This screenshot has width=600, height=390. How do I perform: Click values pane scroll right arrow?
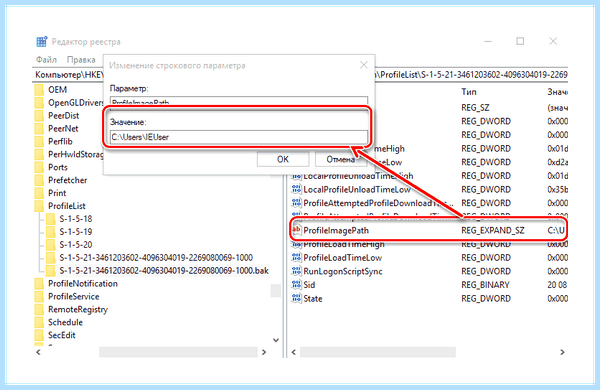[562, 352]
